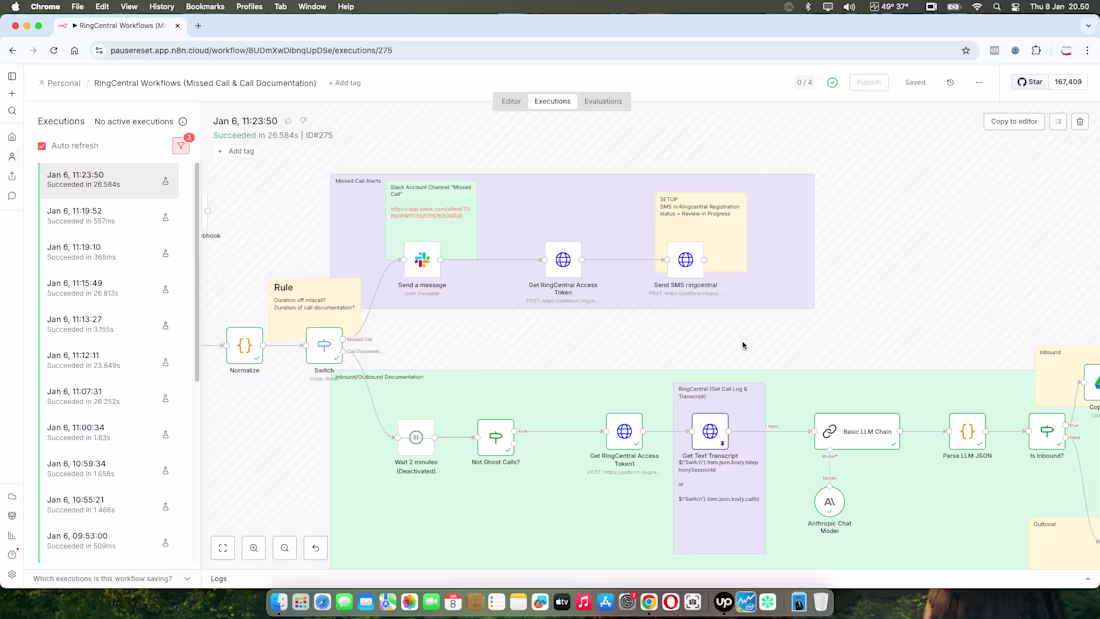Click the fit-to-view canvas button

[223, 548]
